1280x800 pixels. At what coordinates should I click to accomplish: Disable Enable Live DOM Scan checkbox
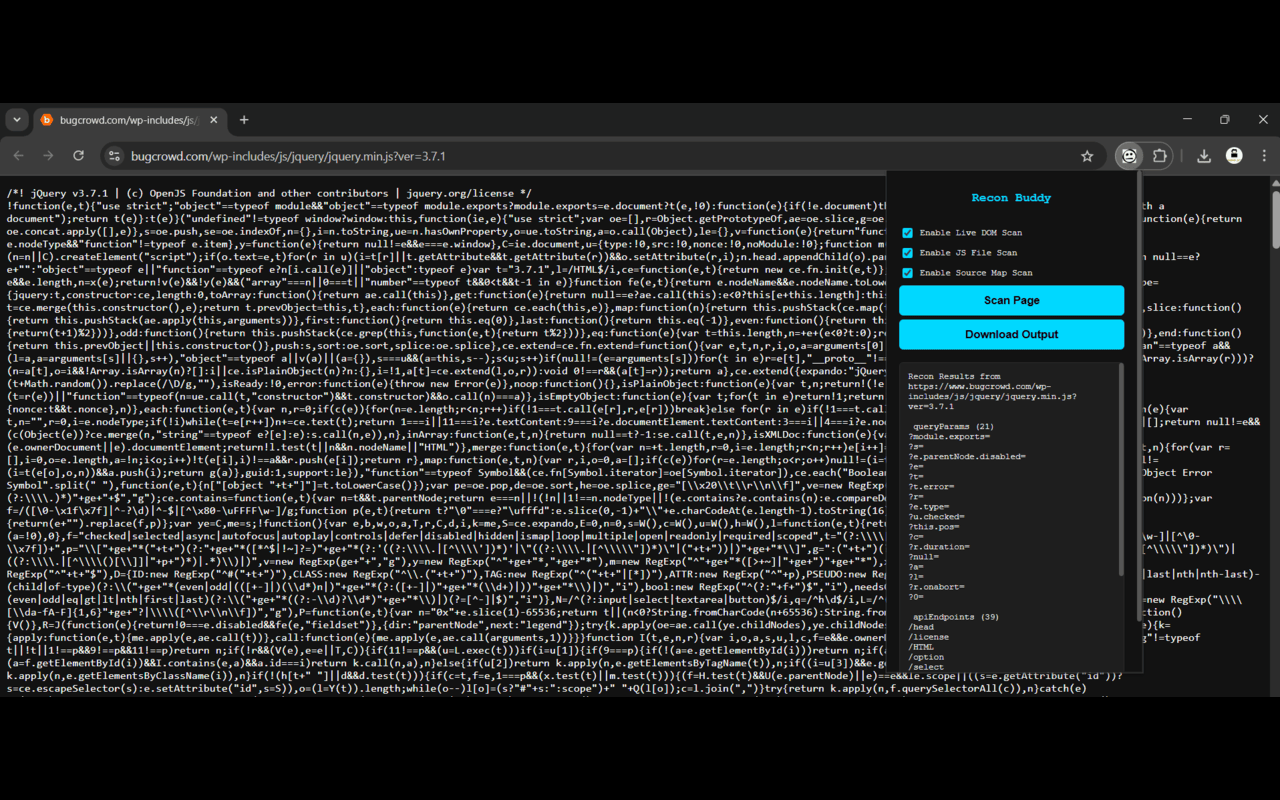[x=908, y=233]
